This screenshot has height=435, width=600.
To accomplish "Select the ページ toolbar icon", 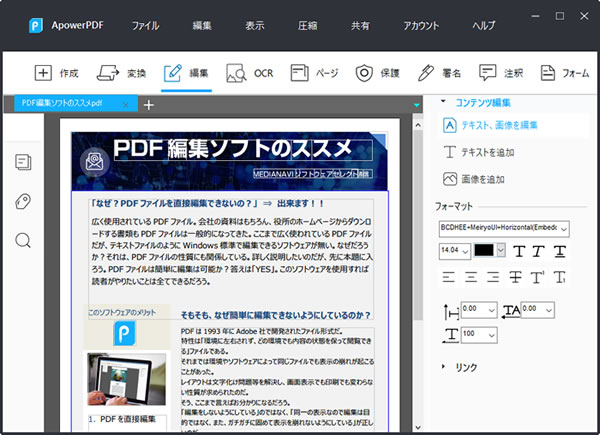I will pos(300,73).
